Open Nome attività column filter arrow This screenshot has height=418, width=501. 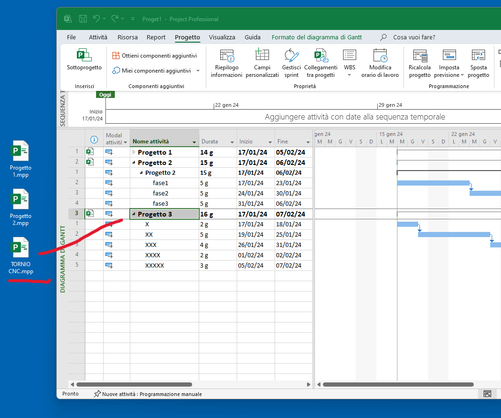[x=194, y=142]
